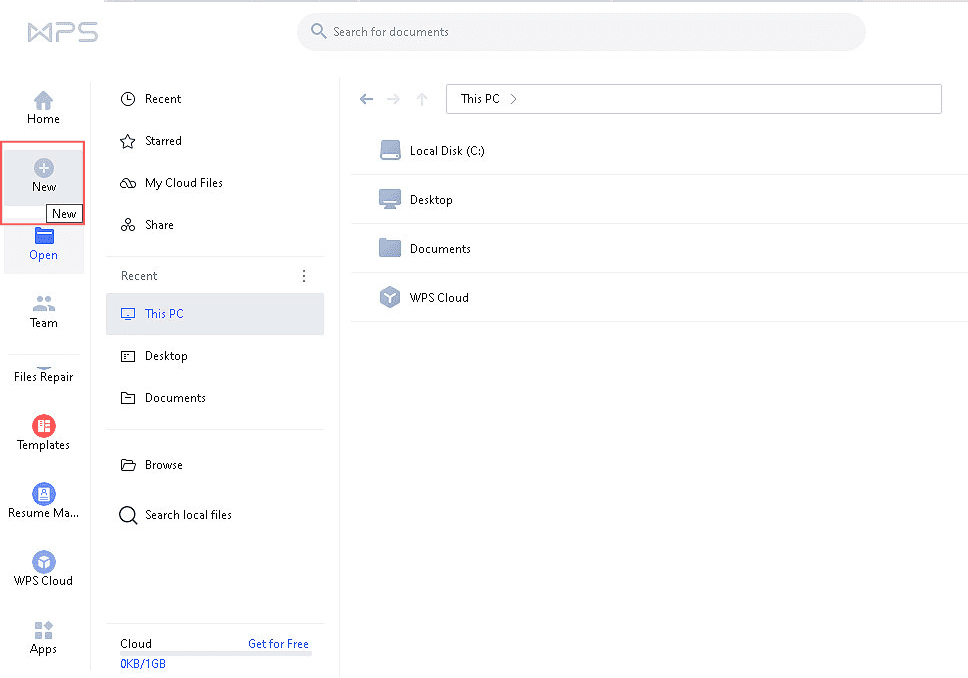This screenshot has width=968, height=678.
Task: Click the WPS logo
Action: point(63,32)
